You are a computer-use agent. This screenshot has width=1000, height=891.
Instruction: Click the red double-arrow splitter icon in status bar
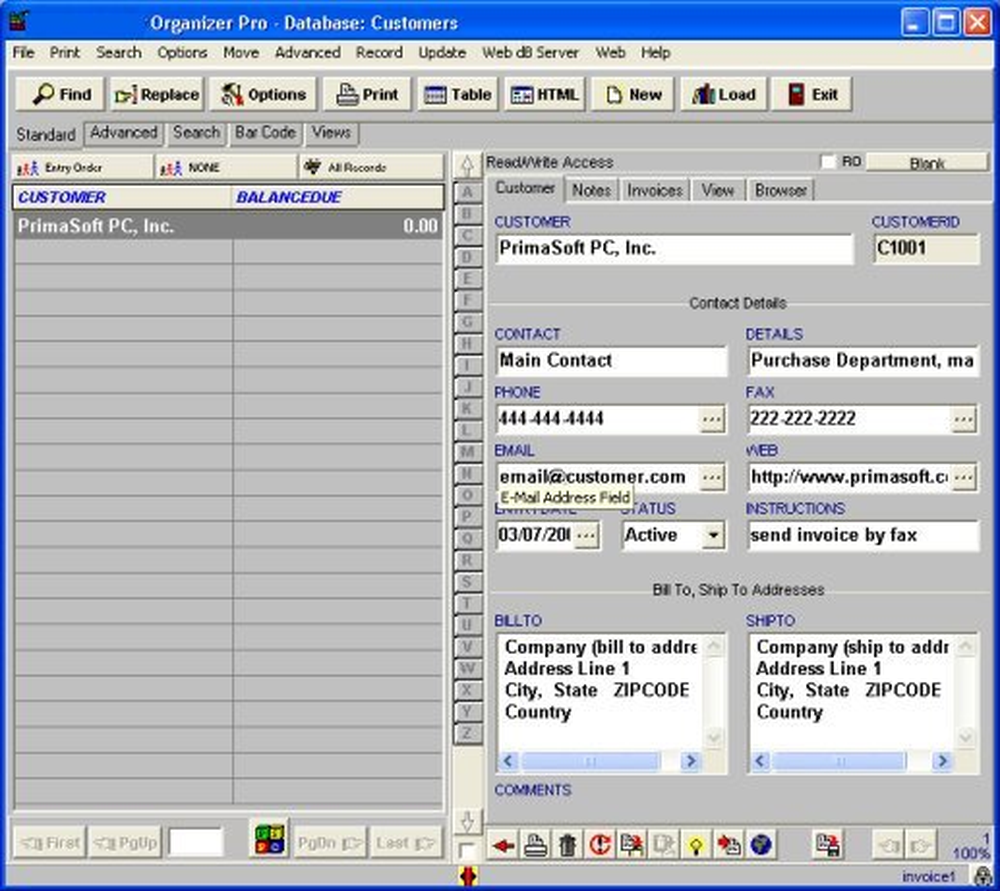[468, 876]
